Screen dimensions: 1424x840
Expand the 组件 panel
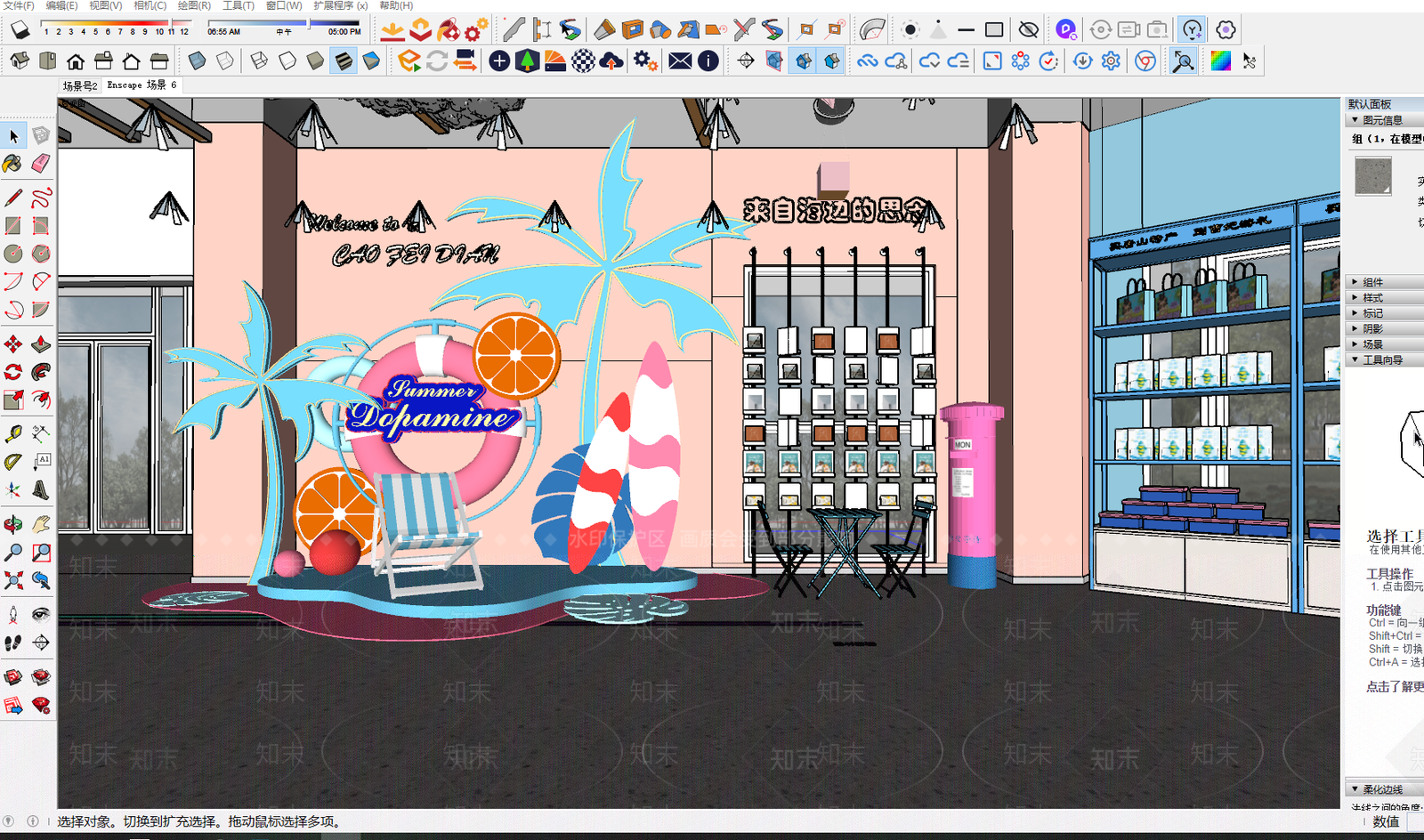click(1384, 282)
